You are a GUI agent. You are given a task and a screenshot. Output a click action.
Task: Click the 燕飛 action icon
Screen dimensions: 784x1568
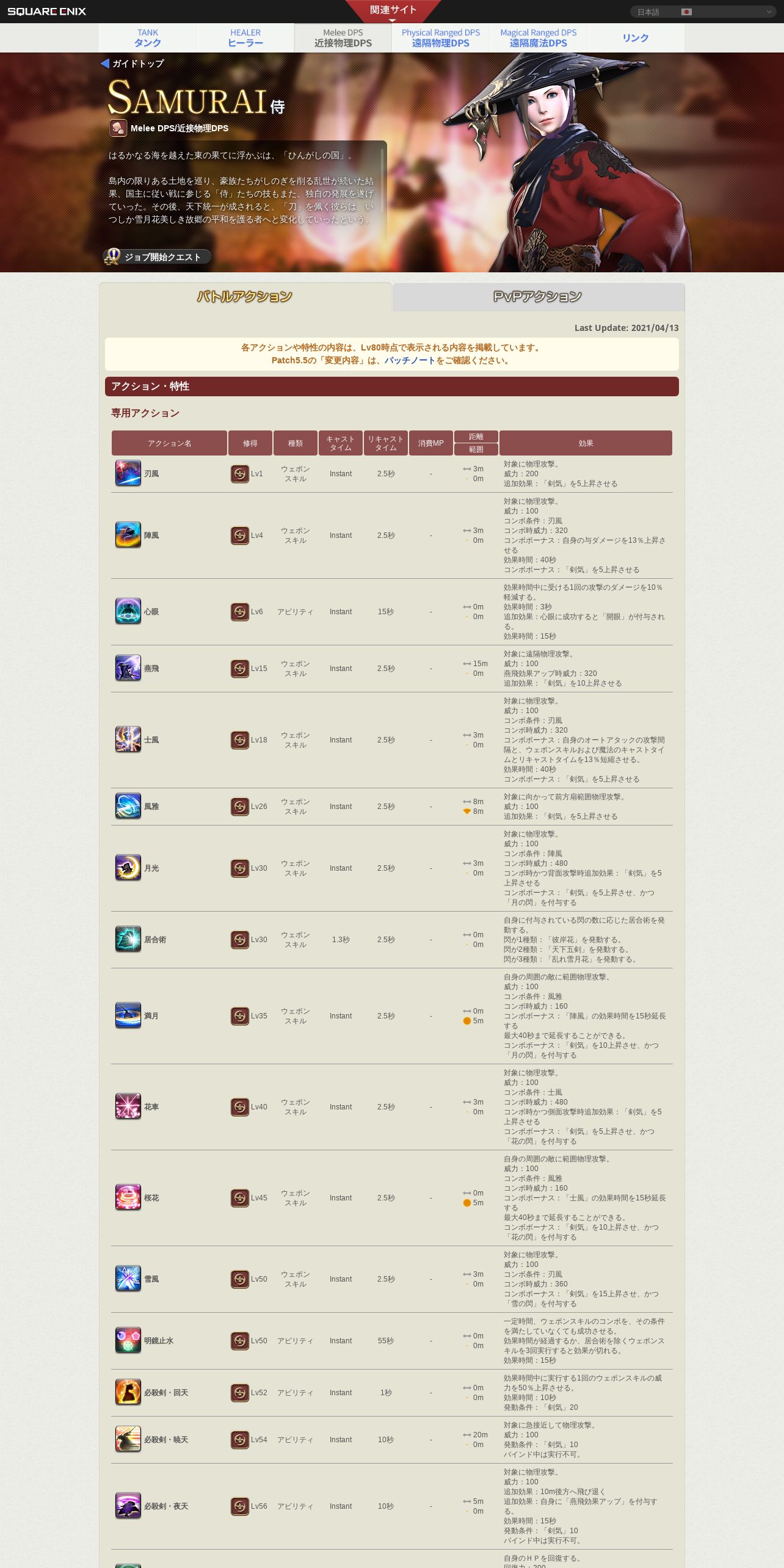click(128, 669)
